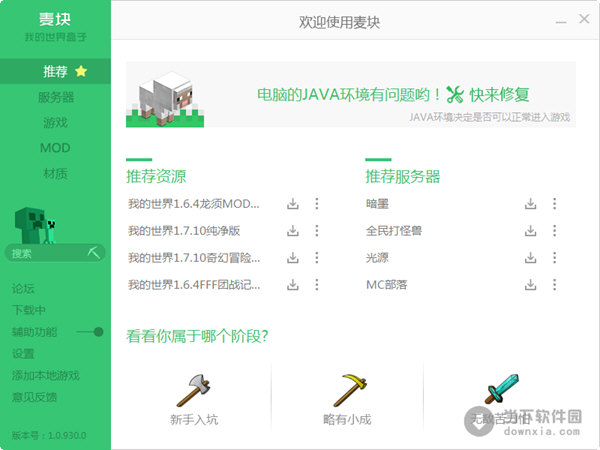This screenshot has height=450, width=600.
Task: Choose the diamond sword stage
Action: pyautogui.click(x=501, y=400)
